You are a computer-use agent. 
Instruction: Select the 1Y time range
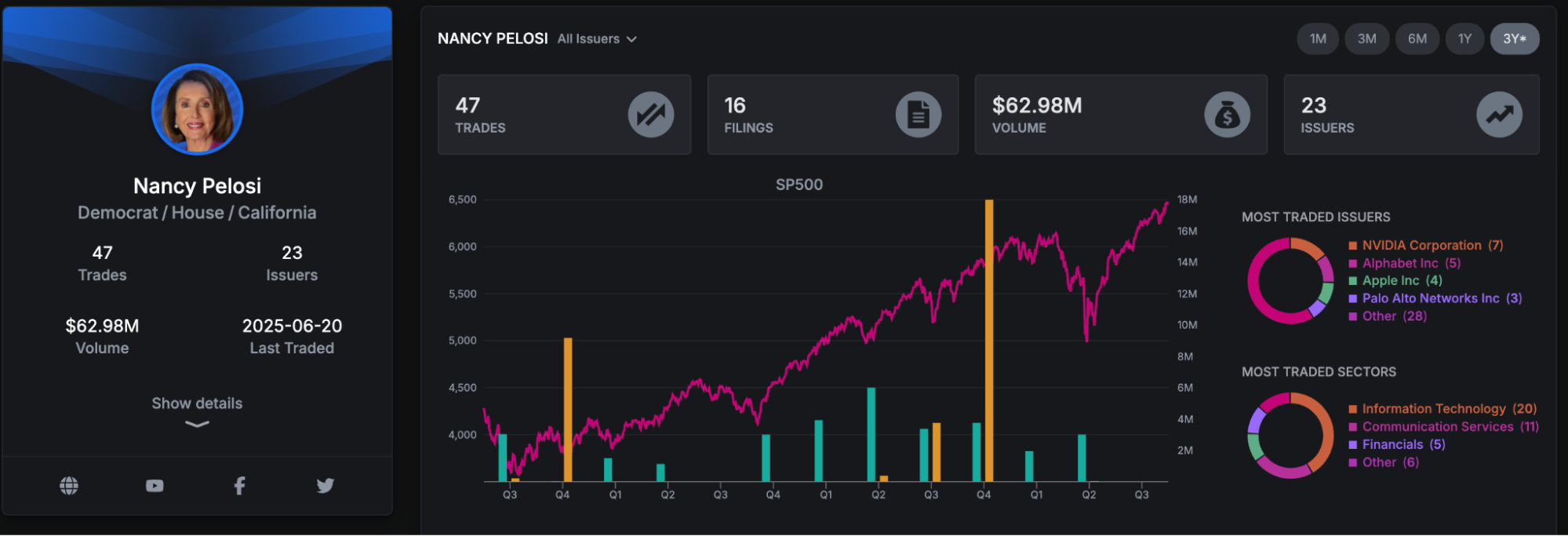coord(1464,38)
